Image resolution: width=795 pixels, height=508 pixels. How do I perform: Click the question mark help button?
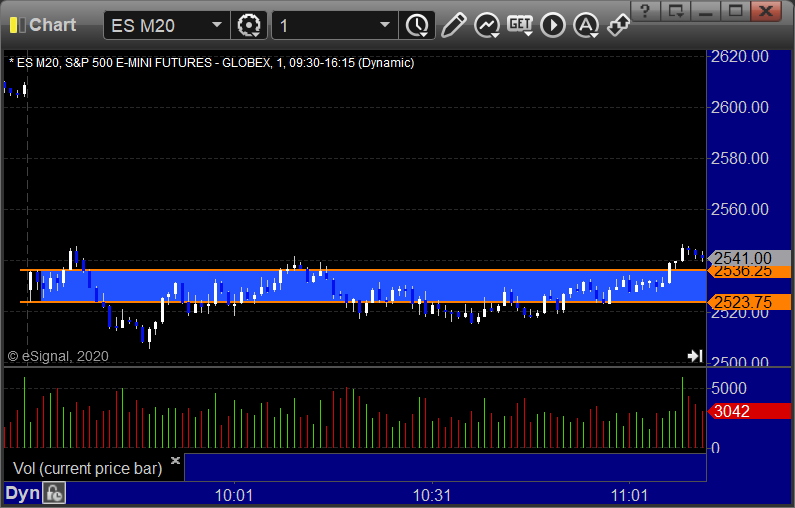tap(648, 11)
